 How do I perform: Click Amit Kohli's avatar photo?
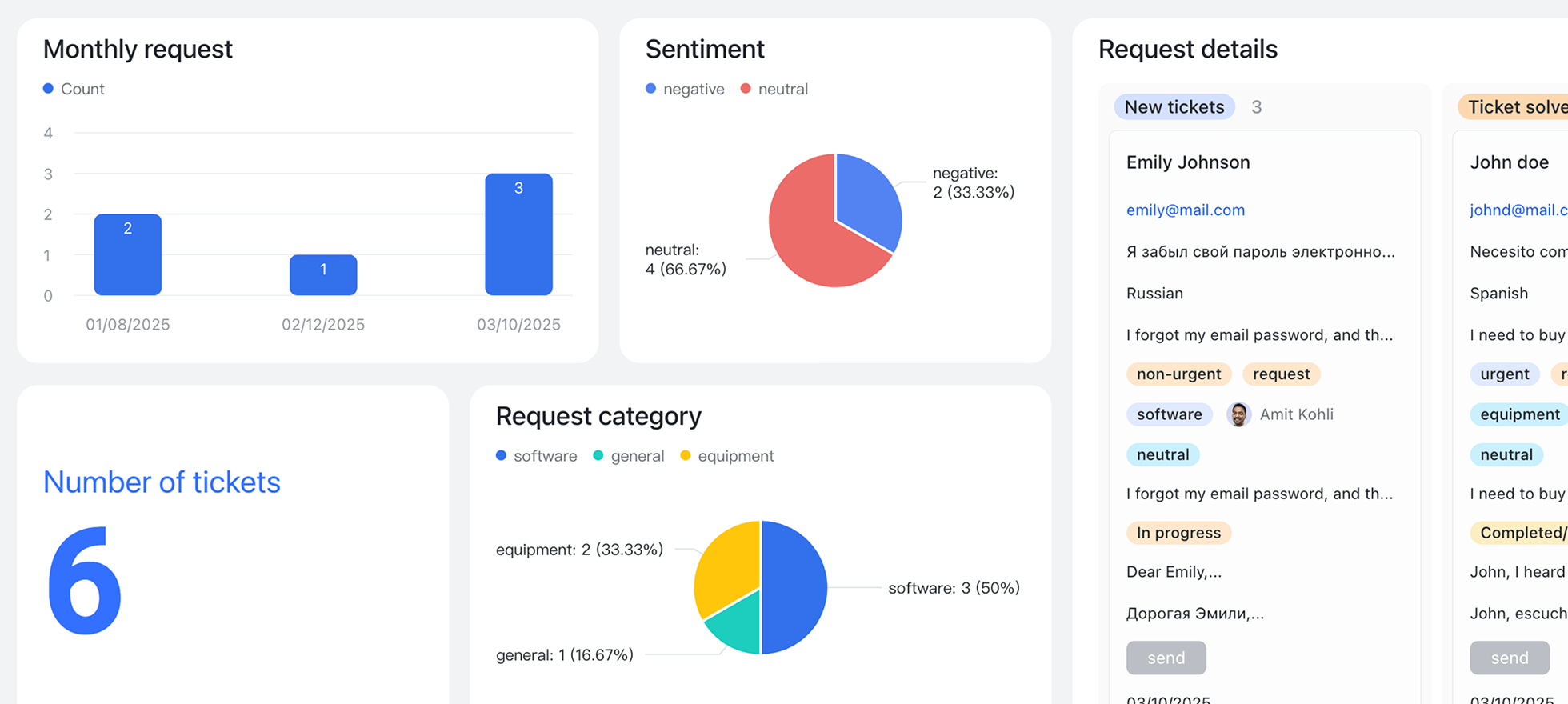click(x=1238, y=414)
